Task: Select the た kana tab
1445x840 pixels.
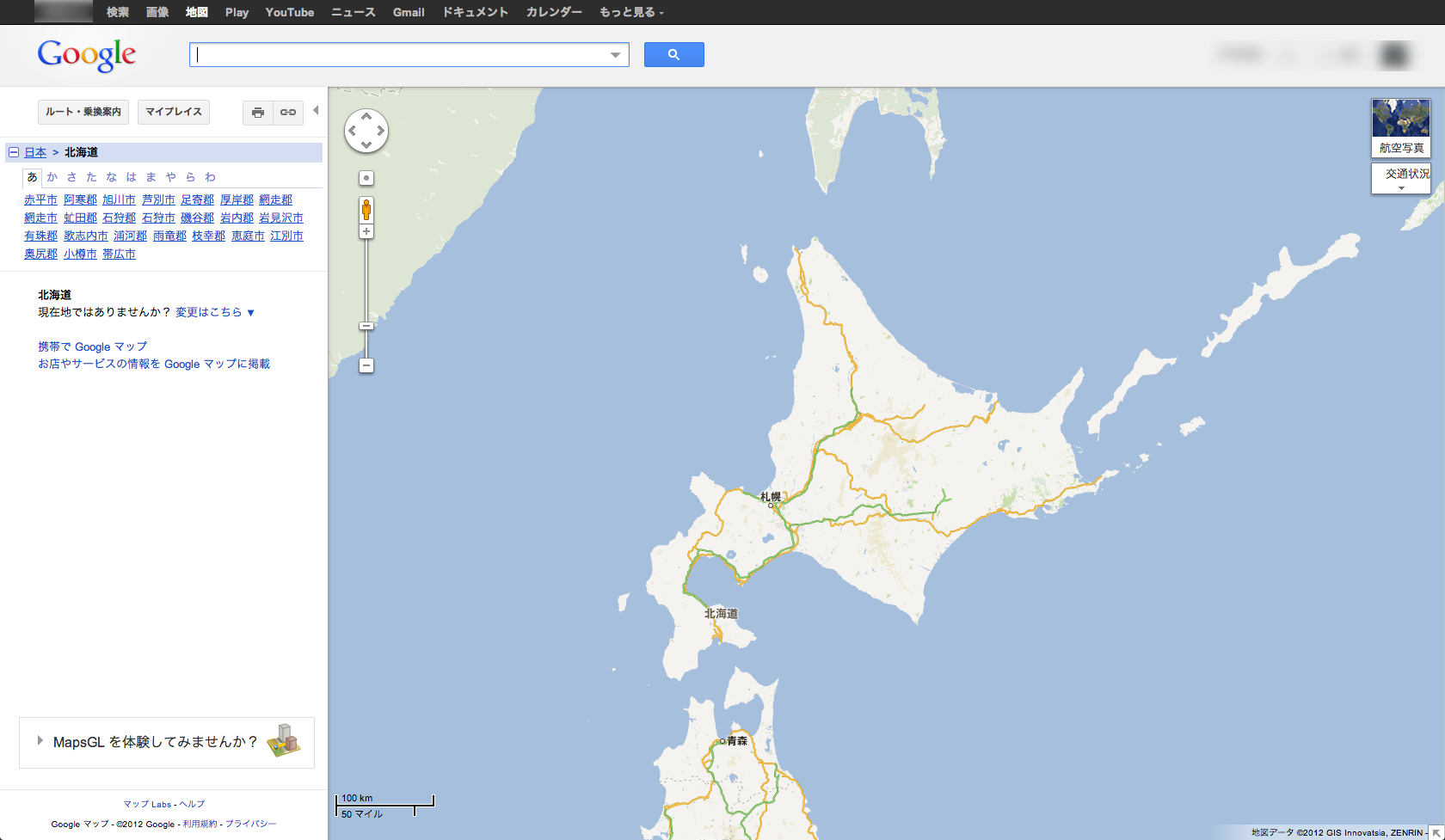Action: click(x=91, y=177)
